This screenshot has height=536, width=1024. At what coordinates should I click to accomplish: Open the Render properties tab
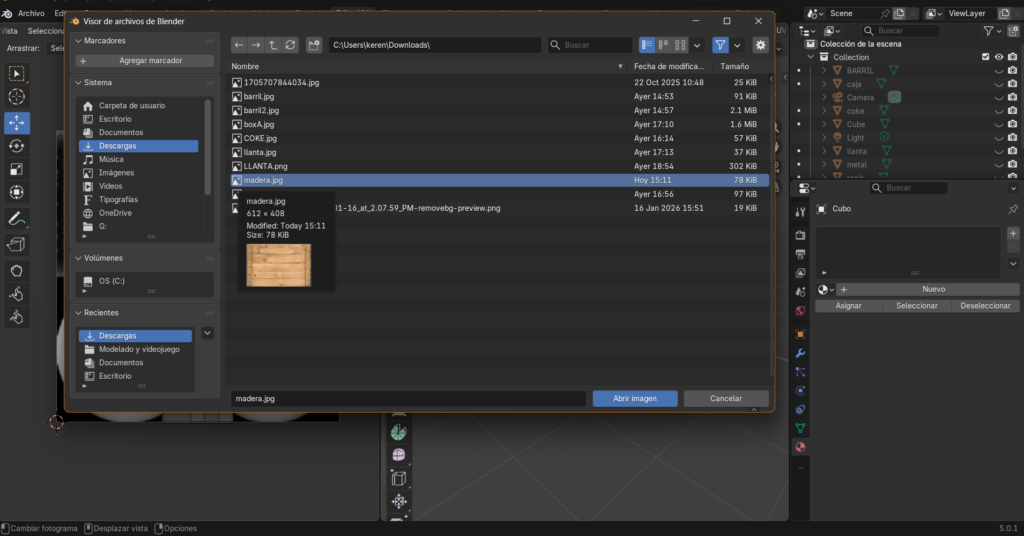[800, 235]
